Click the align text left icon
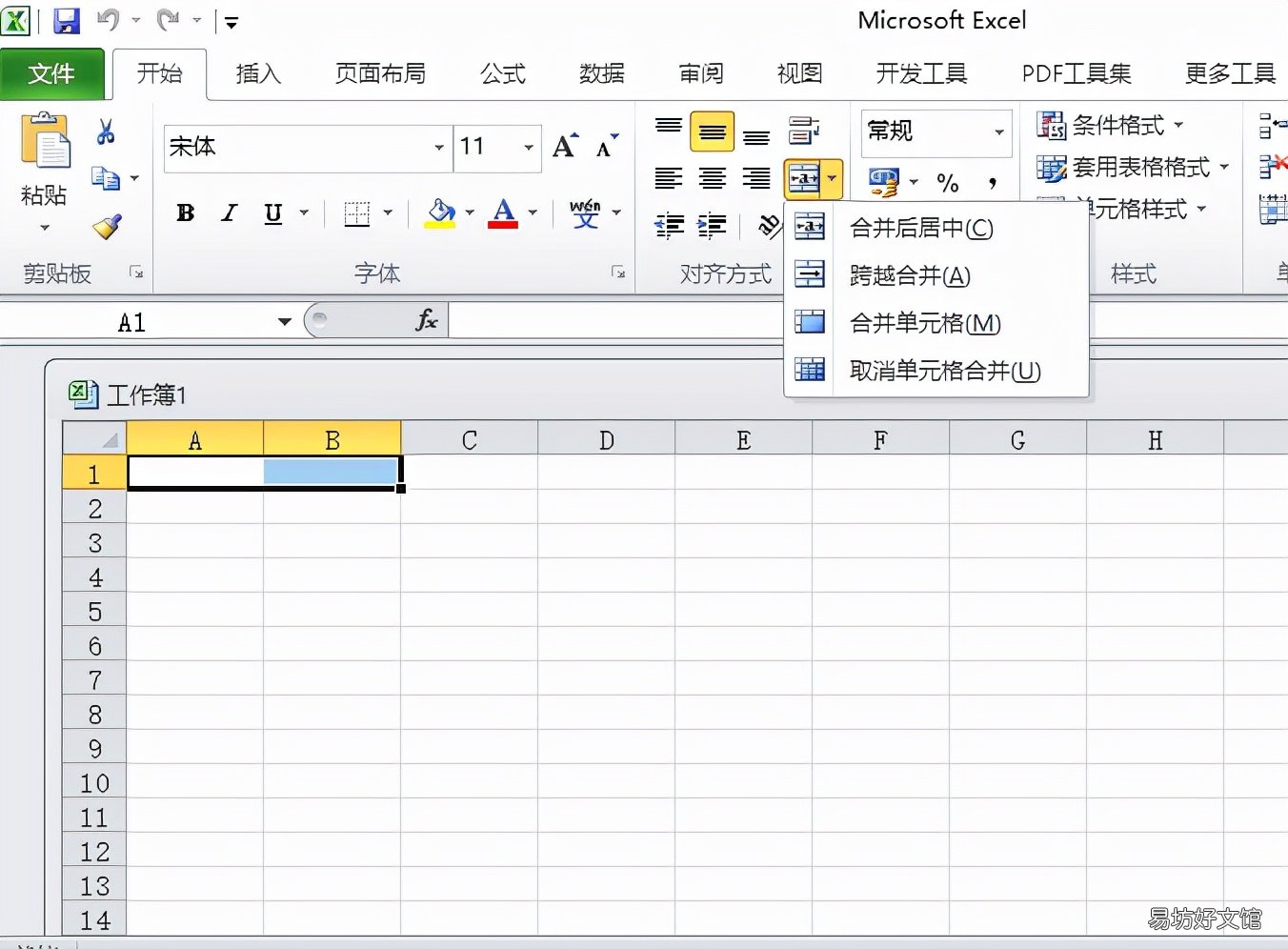 [x=669, y=178]
